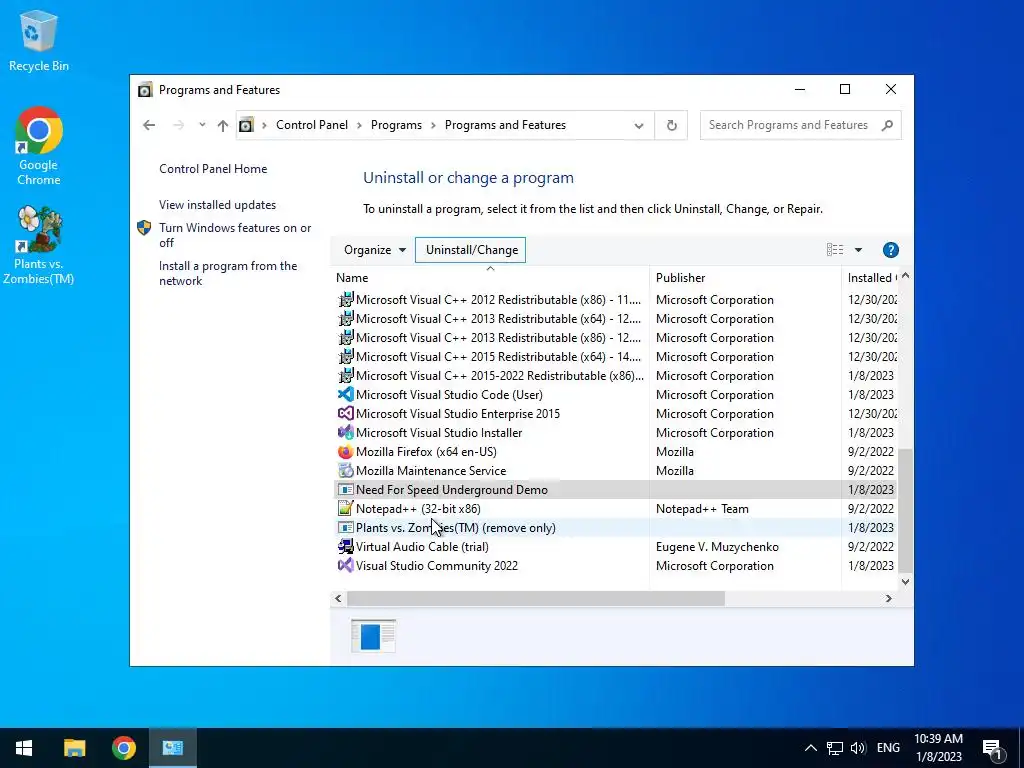Click the Refresh button in the address bar
Image resolution: width=1024 pixels, height=768 pixels.
671,125
